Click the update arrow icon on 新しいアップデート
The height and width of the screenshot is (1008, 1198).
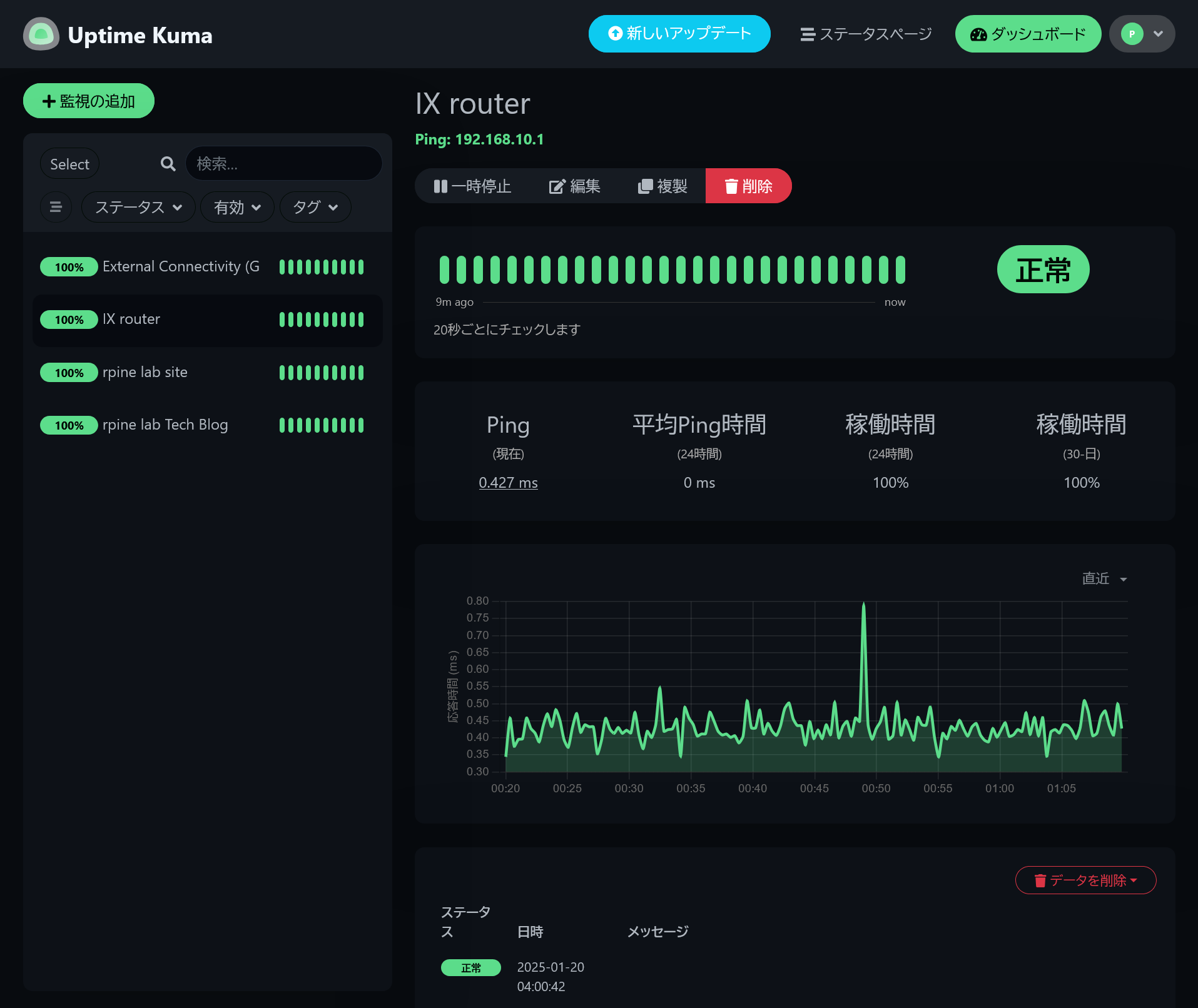614,33
